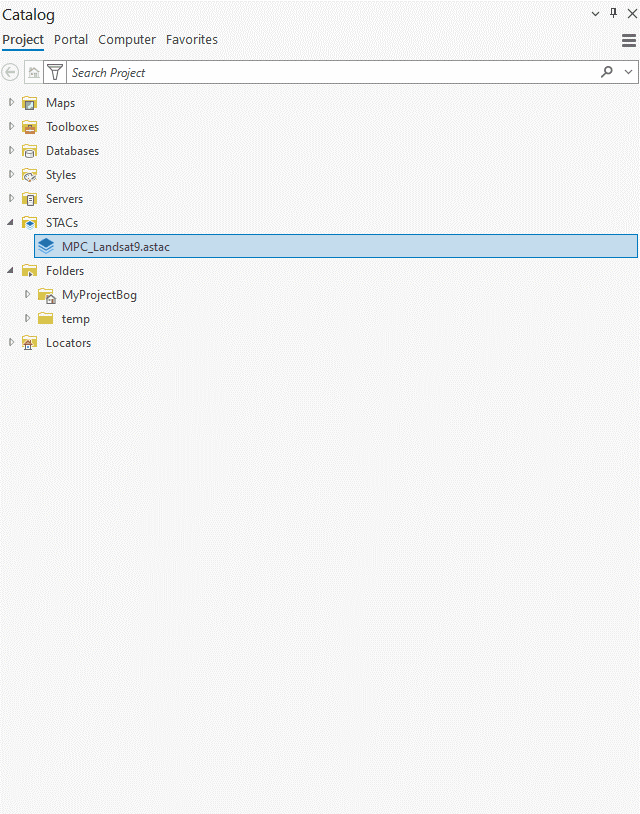Viewport: 640px width, 814px height.
Task: Expand the Maps node
Action: click(11, 102)
